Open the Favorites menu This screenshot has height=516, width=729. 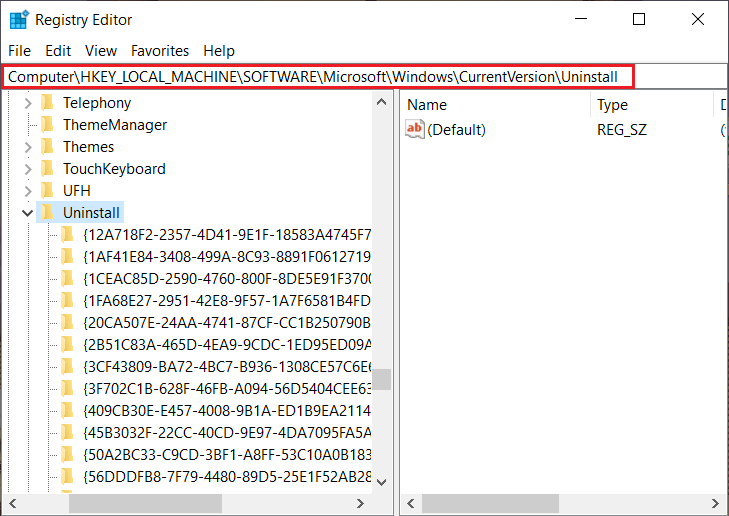pos(160,51)
